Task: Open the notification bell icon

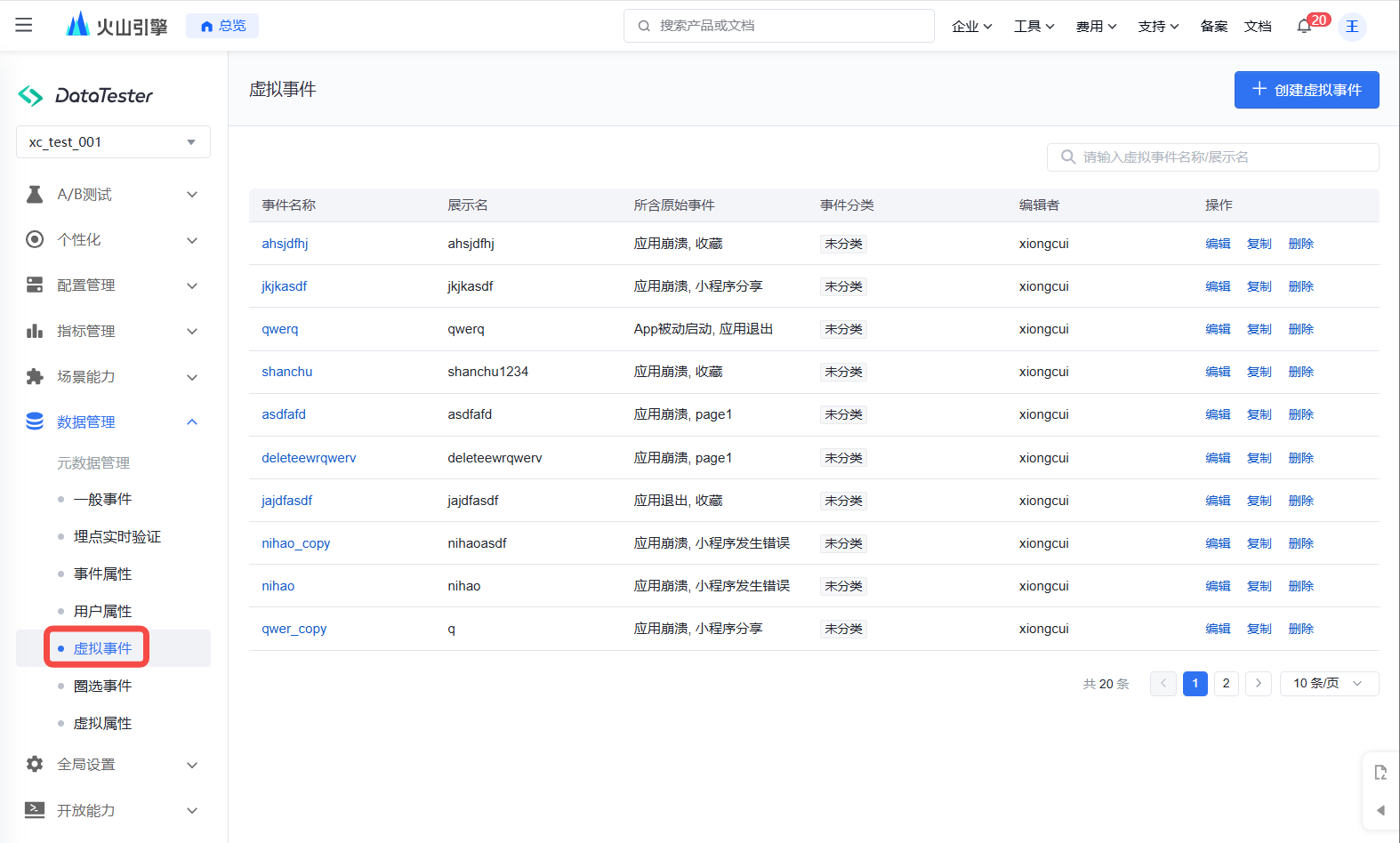Action: [1304, 26]
